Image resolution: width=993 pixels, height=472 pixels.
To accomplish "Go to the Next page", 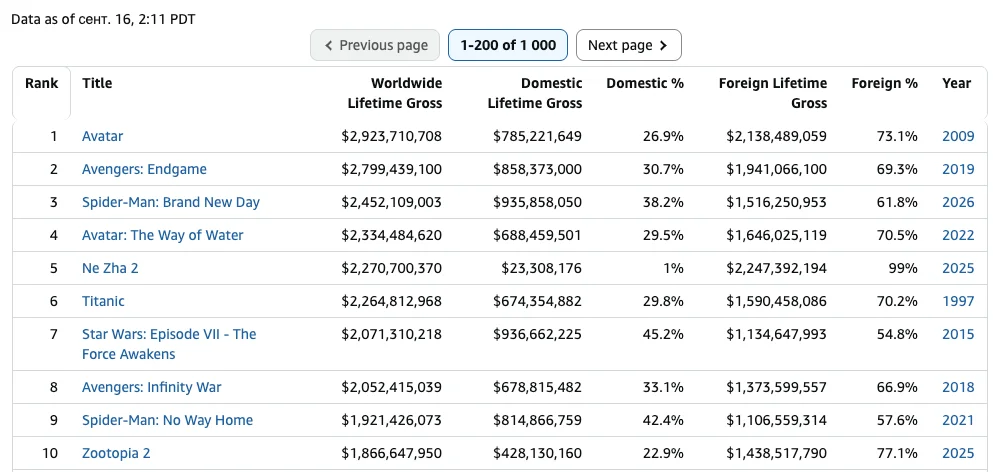I will (628, 45).
